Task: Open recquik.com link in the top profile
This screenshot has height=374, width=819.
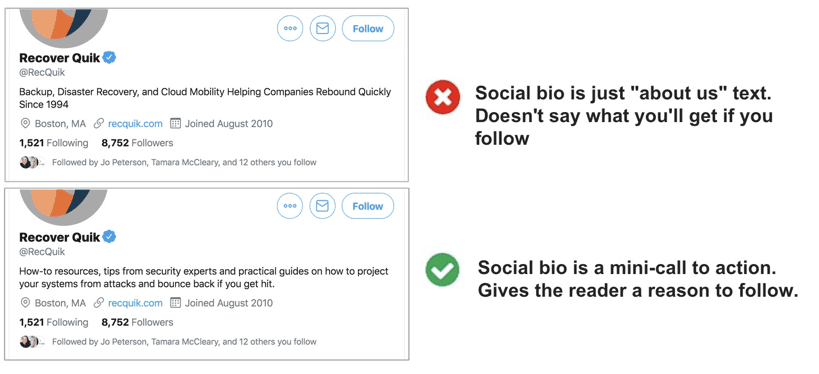Action: (x=135, y=124)
